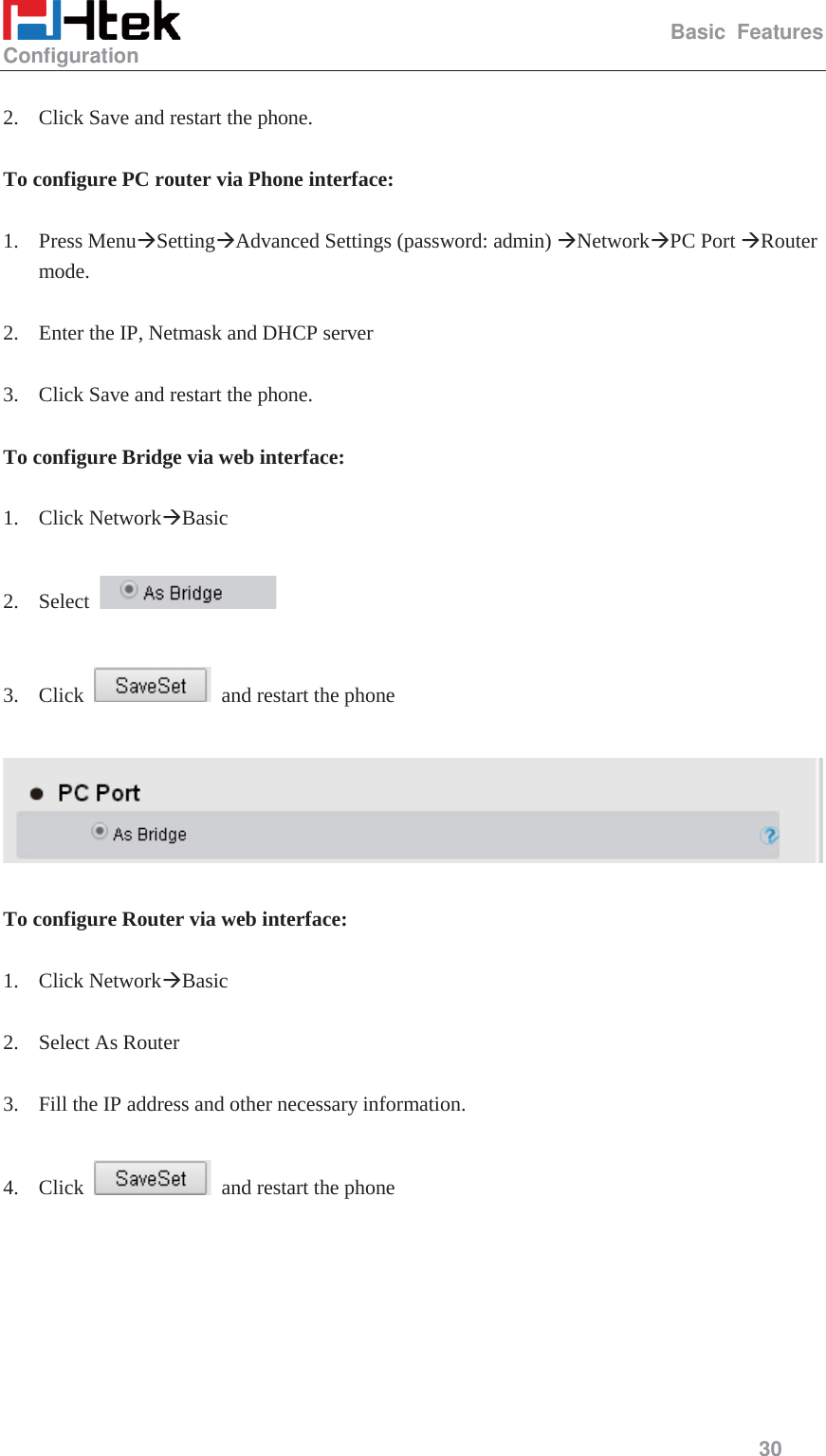
Task: Click the heading To configure Router via web interface
Action: coord(174,918)
